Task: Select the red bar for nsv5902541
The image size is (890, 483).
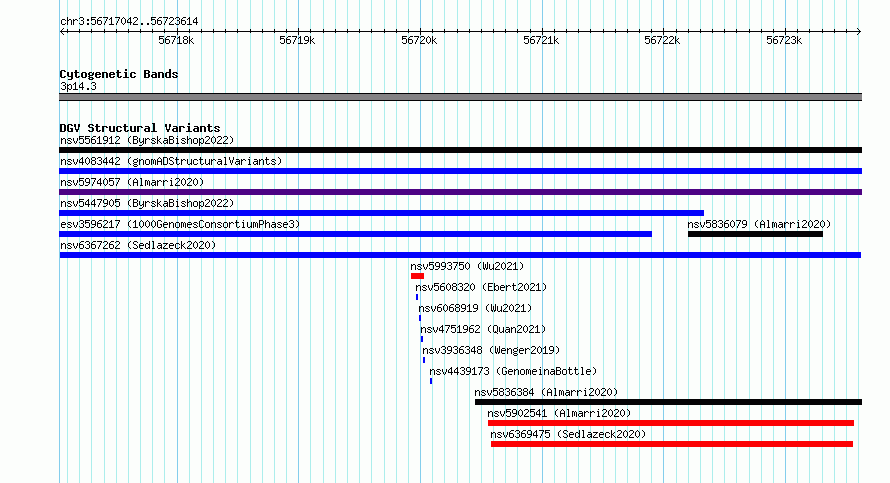Action: click(671, 423)
